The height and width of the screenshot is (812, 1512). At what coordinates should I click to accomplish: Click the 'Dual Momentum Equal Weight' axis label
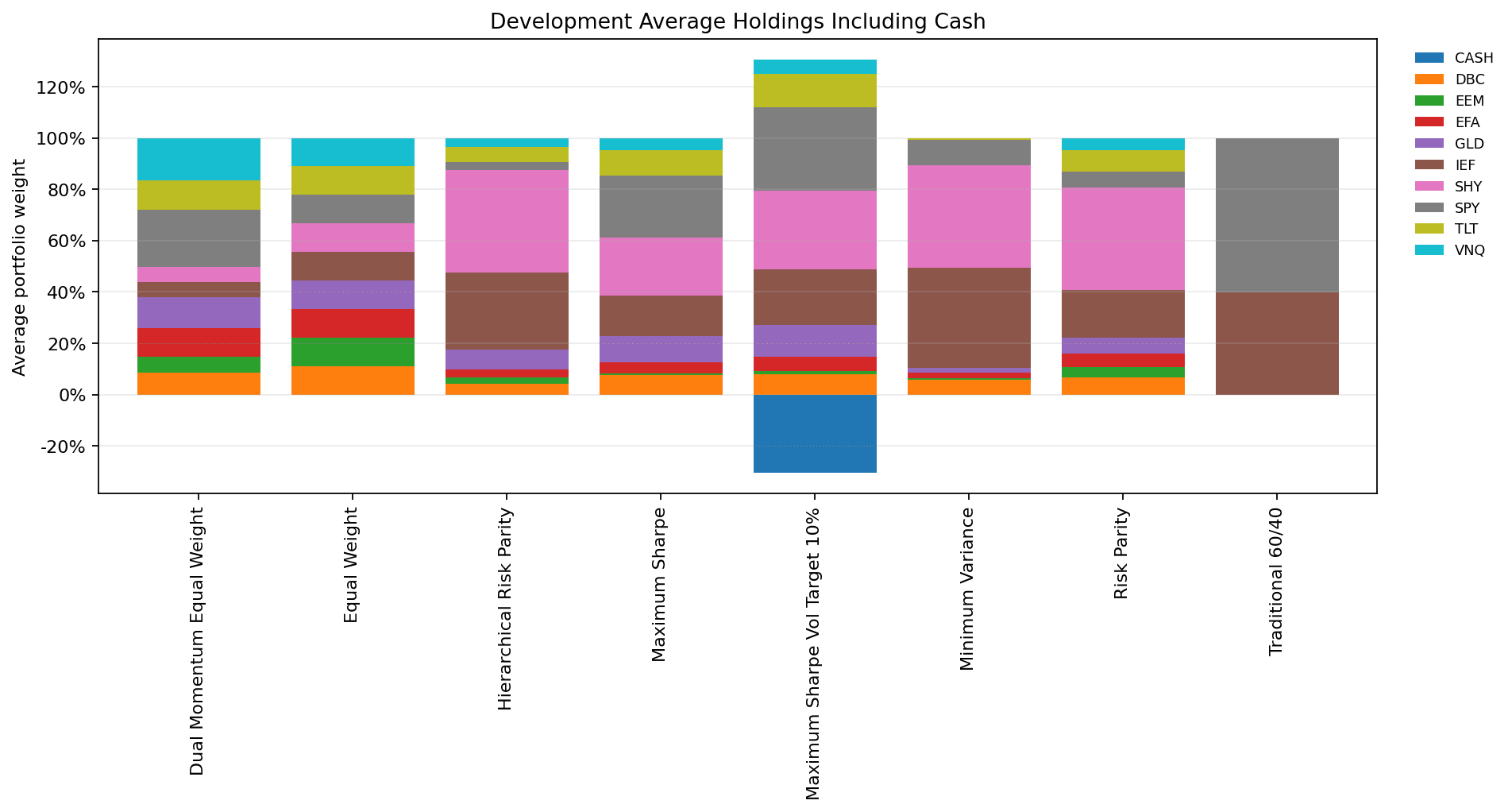coord(198,641)
